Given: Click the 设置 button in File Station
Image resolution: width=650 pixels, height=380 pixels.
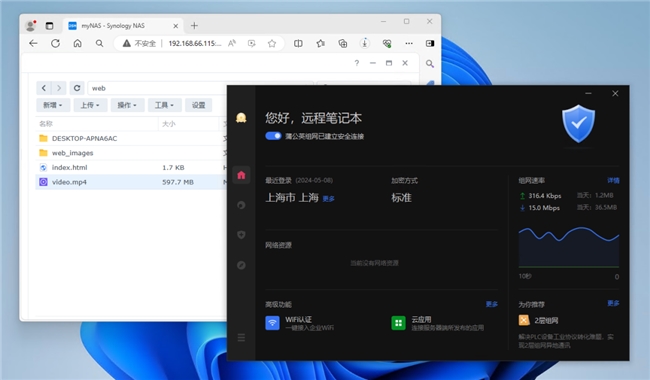Looking at the screenshot, I should click(x=199, y=105).
